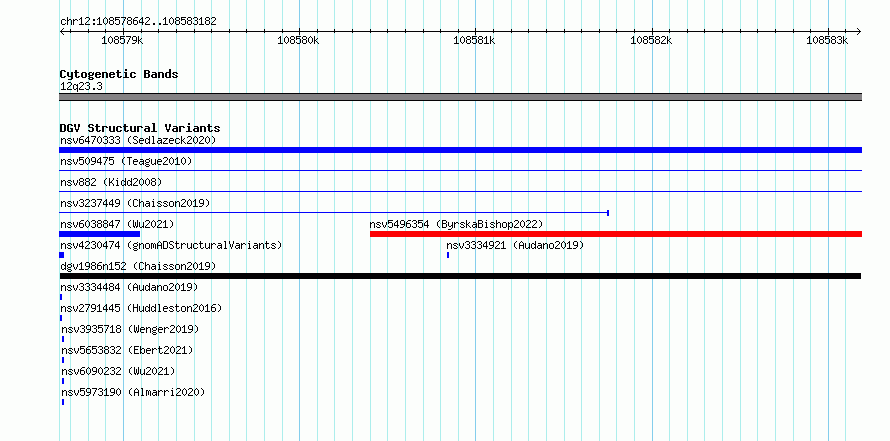This screenshot has width=890, height=441.
Task: Click the blue marker under nsv5973190
Action: pyautogui.click(x=63, y=402)
